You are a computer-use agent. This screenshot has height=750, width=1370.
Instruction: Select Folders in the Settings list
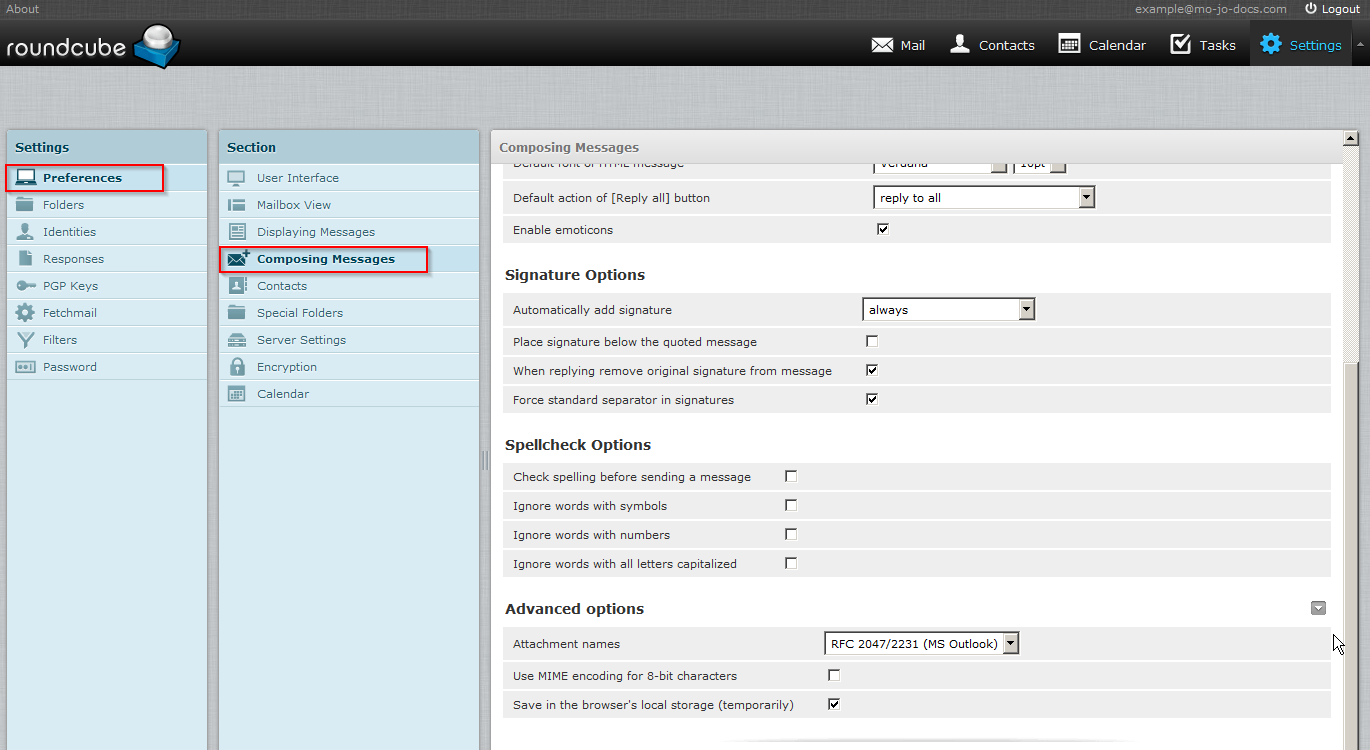63,205
